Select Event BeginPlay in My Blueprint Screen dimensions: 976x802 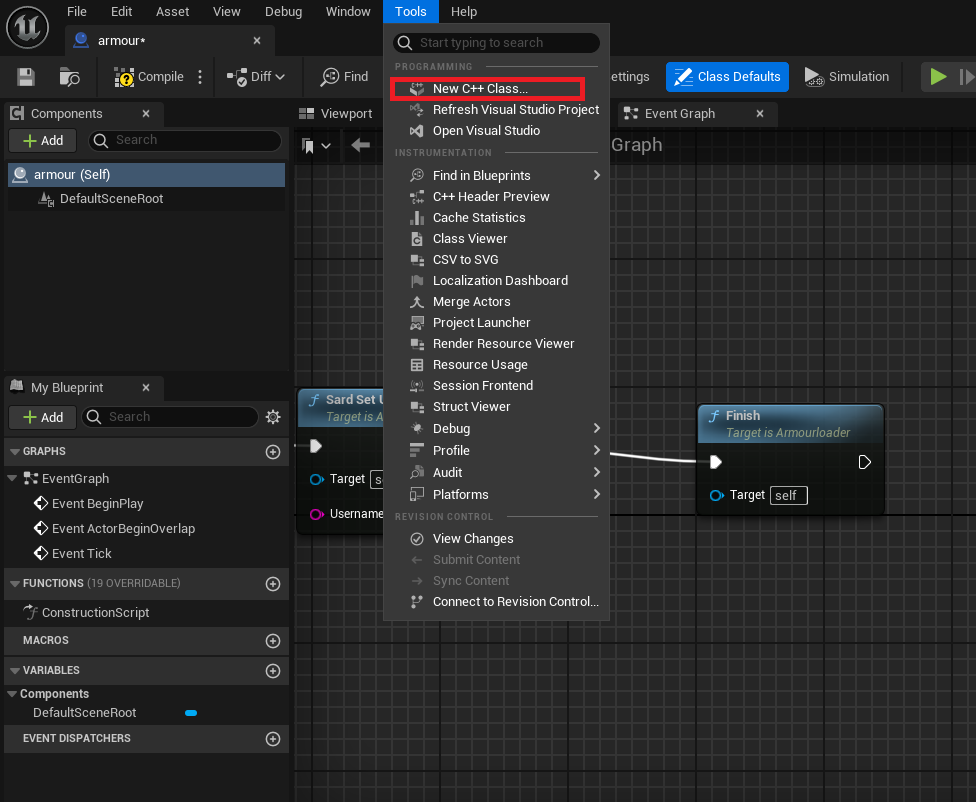[x=98, y=504]
